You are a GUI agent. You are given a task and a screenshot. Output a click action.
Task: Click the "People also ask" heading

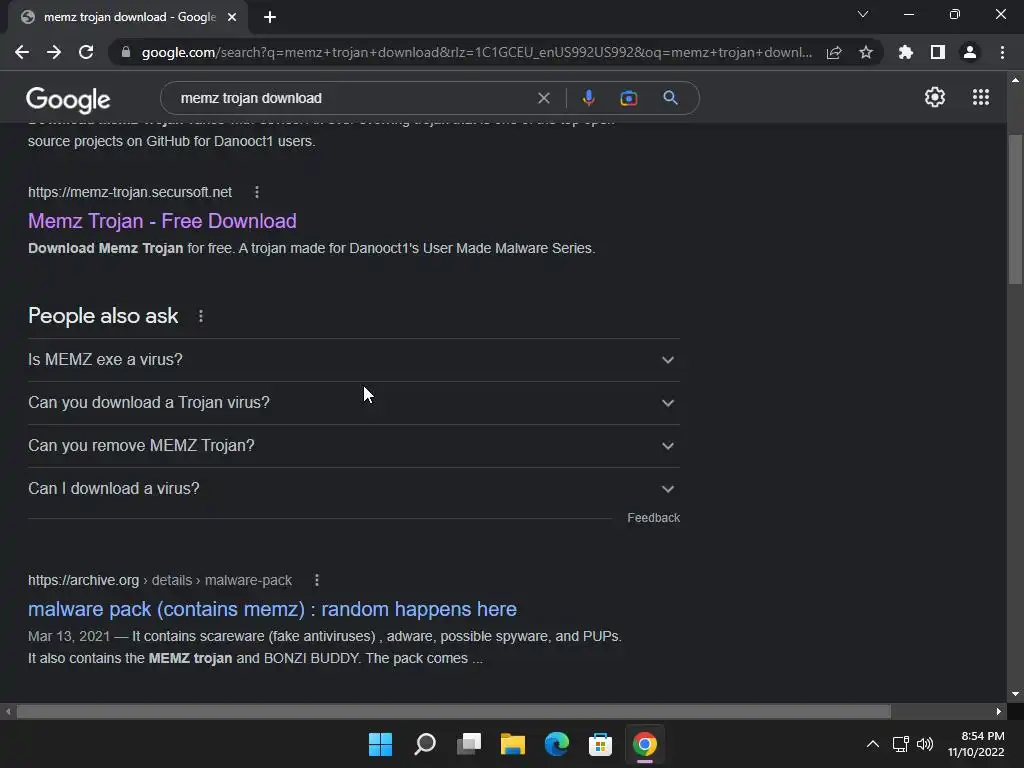click(103, 316)
